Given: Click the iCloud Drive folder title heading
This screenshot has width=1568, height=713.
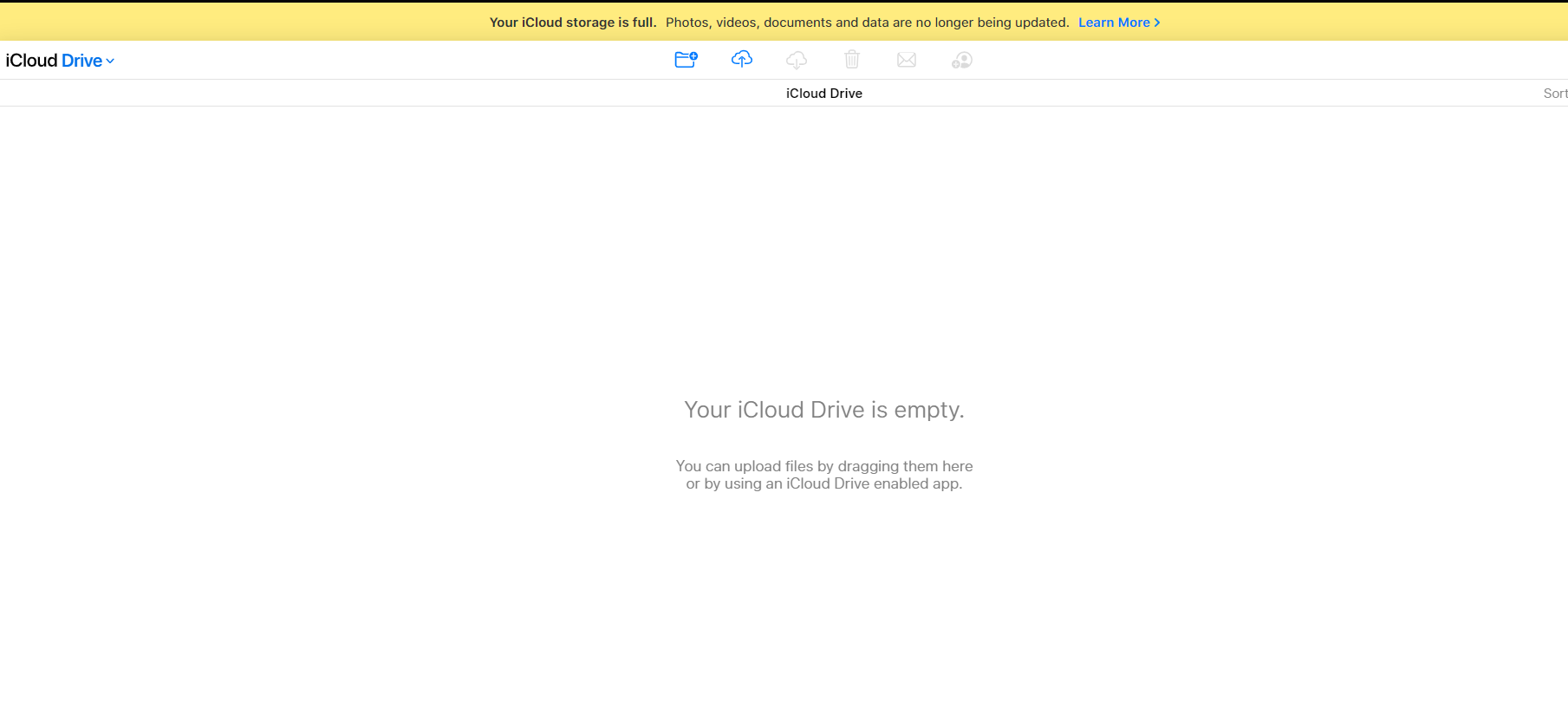Looking at the screenshot, I should [824, 94].
